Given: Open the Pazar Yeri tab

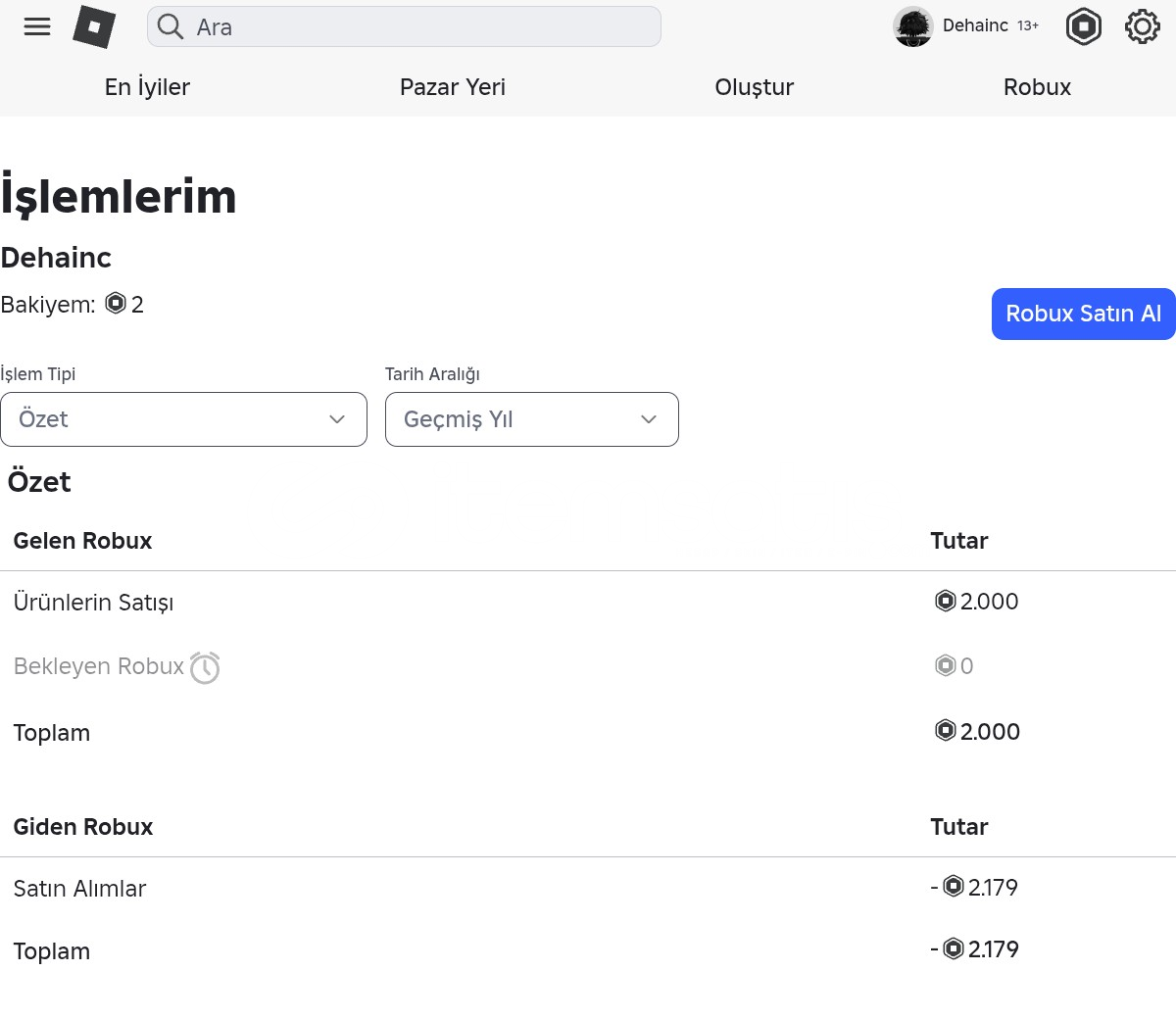Looking at the screenshot, I should (x=453, y=87).
